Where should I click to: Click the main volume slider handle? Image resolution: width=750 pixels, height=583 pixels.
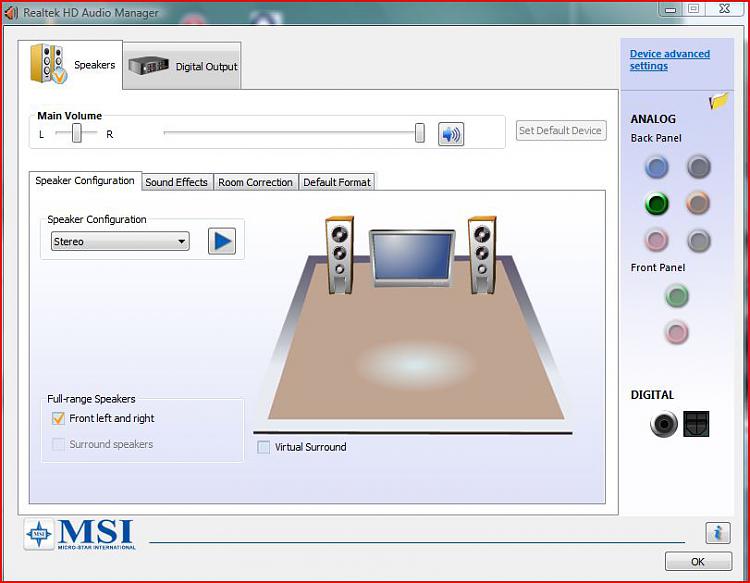[x=419, y=132]
